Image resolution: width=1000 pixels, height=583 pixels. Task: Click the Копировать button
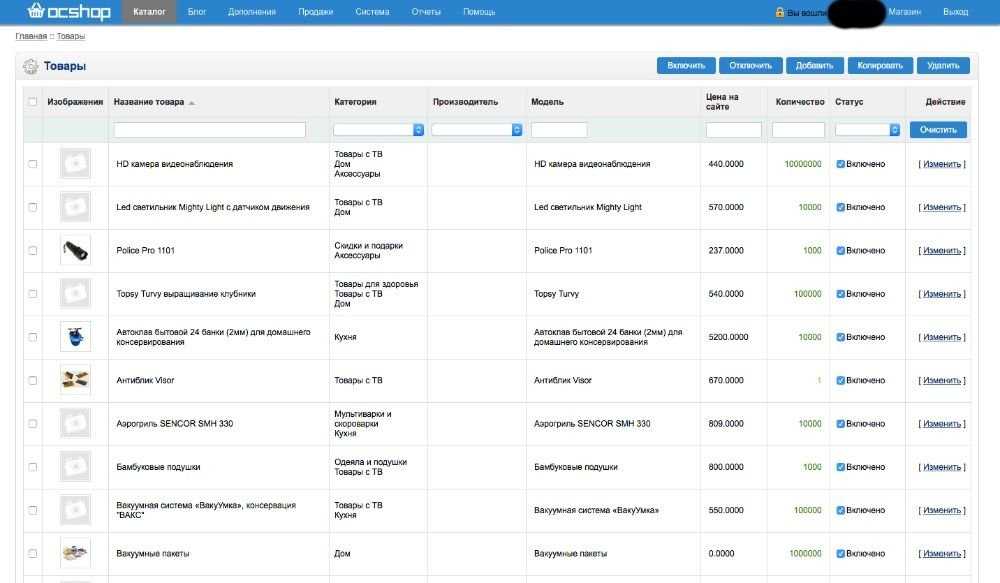(x=880, y=66)
